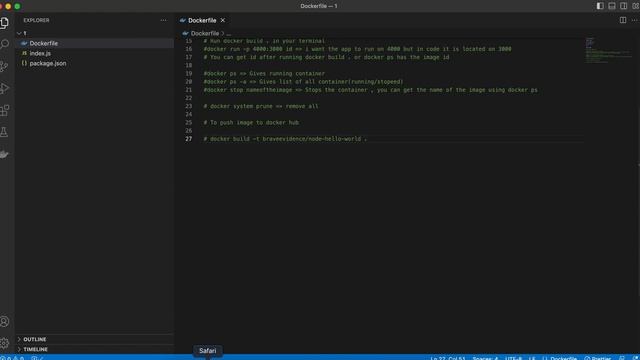This screenshot has height=360, width=640.
Task: Toggle the primary side bar layout icon
Action: (x=600, y=6)
